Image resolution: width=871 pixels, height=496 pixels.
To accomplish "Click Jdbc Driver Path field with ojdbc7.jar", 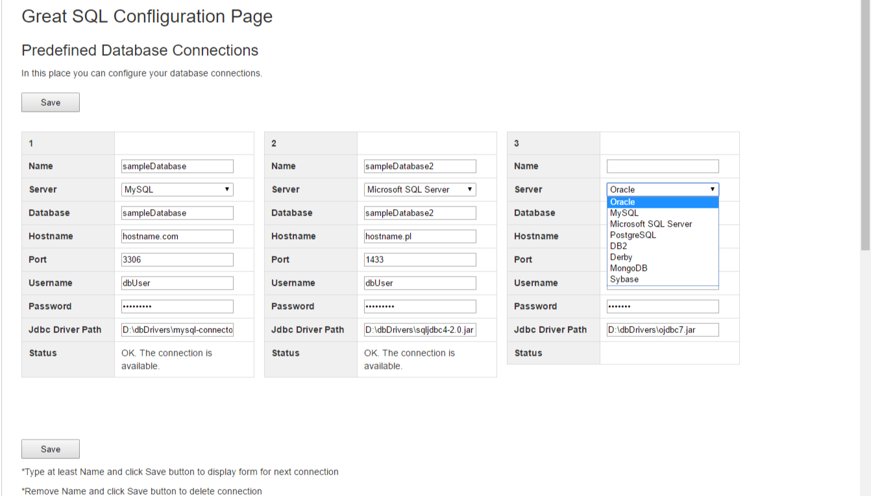I will [662, 330].
